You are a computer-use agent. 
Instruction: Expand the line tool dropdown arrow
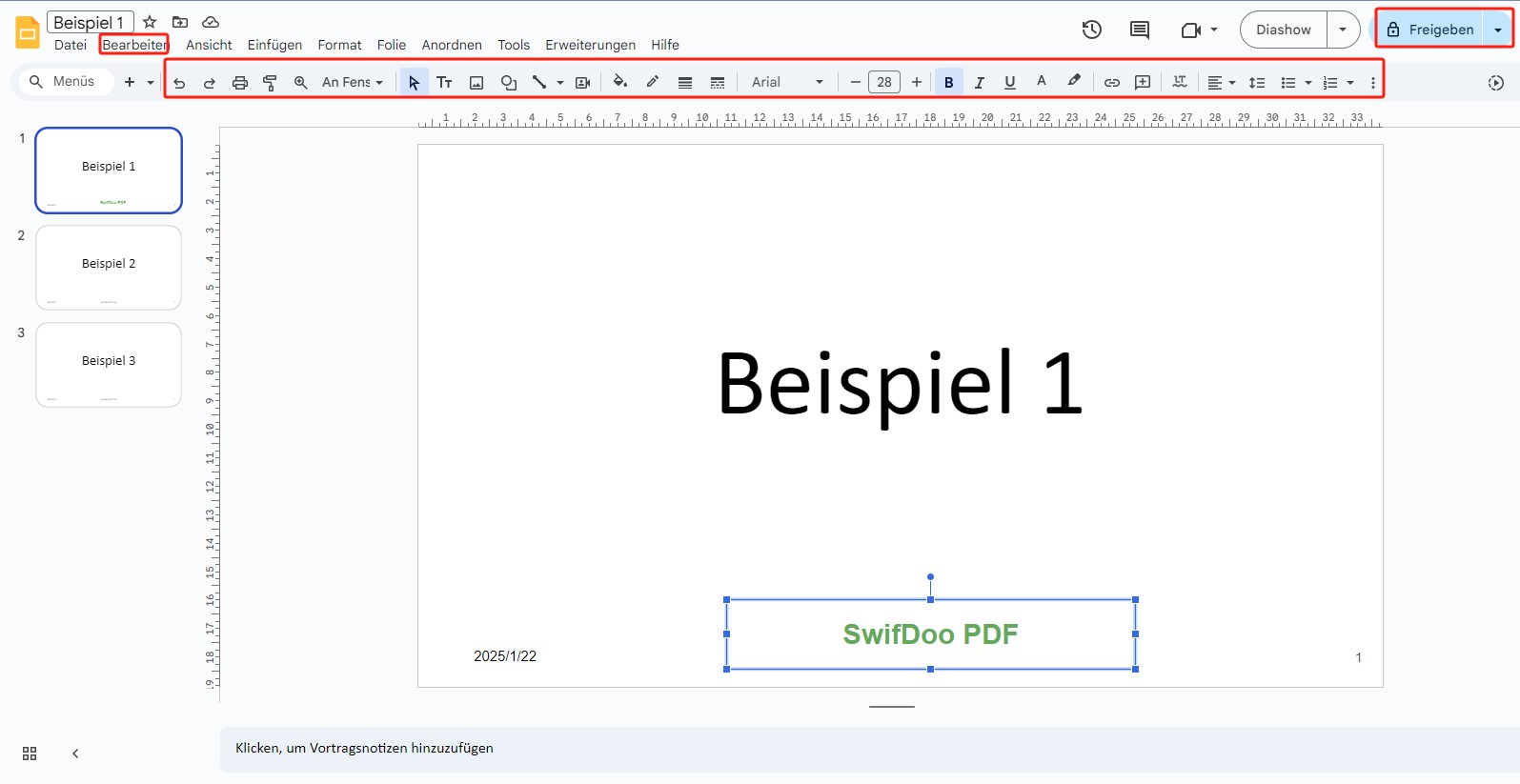click(x=560, y=83)
